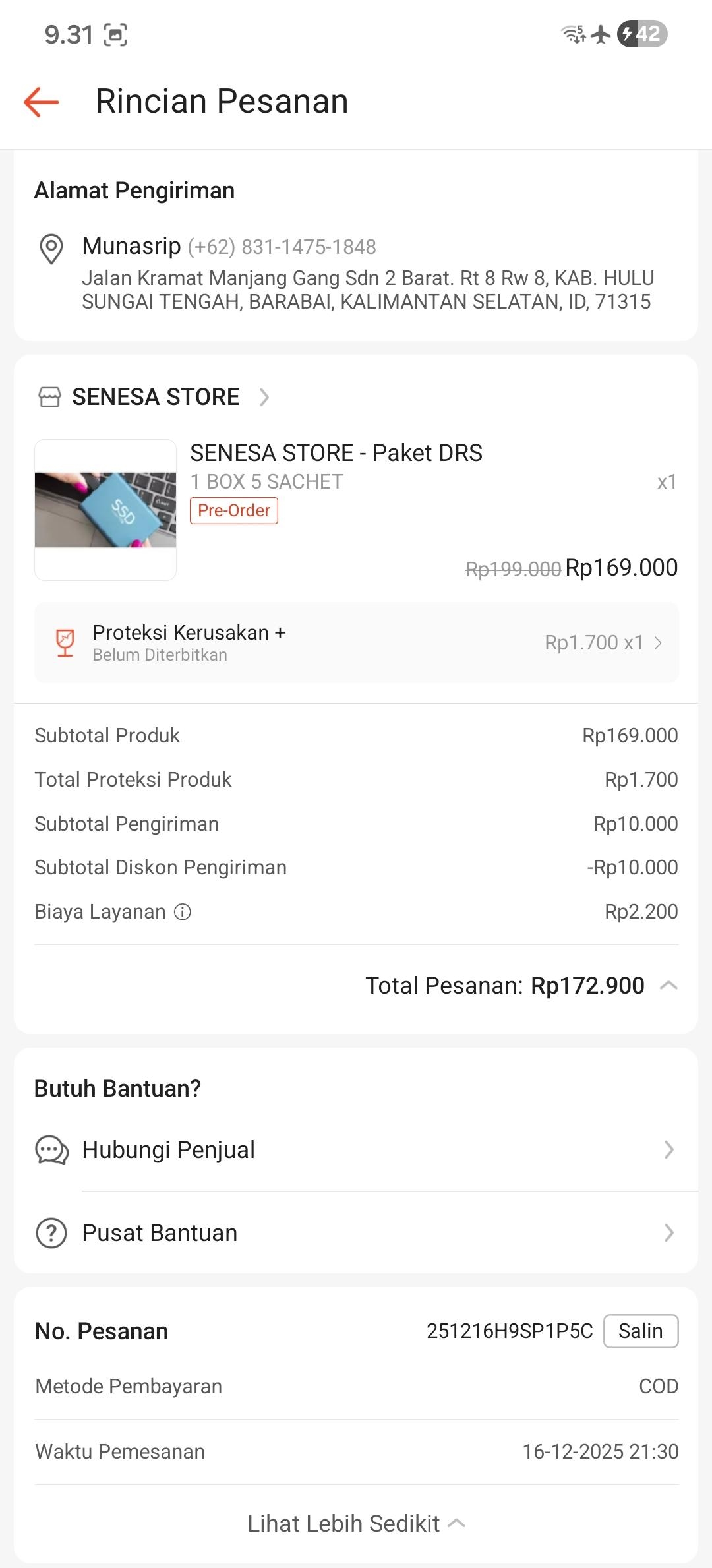Tap the delivery address text
The width and height of the screenshot is (712, 1568).
tap(367, 289)
